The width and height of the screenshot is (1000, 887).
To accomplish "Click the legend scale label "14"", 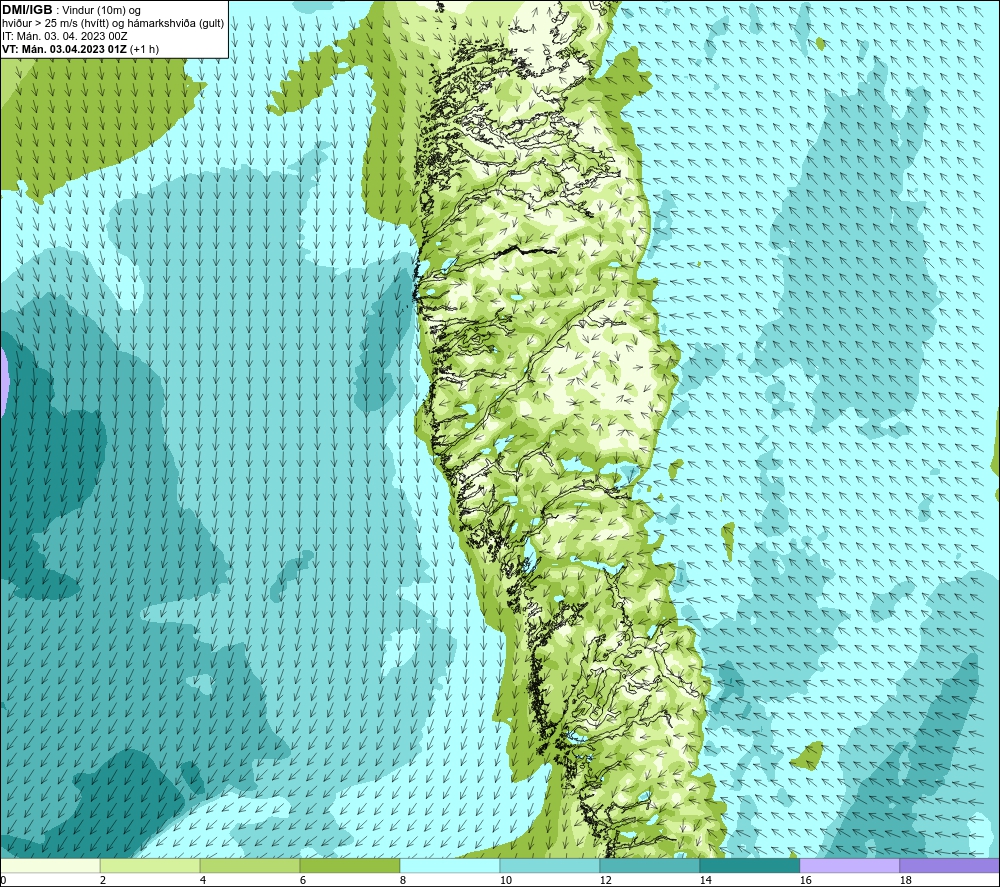I will [705, 880].
